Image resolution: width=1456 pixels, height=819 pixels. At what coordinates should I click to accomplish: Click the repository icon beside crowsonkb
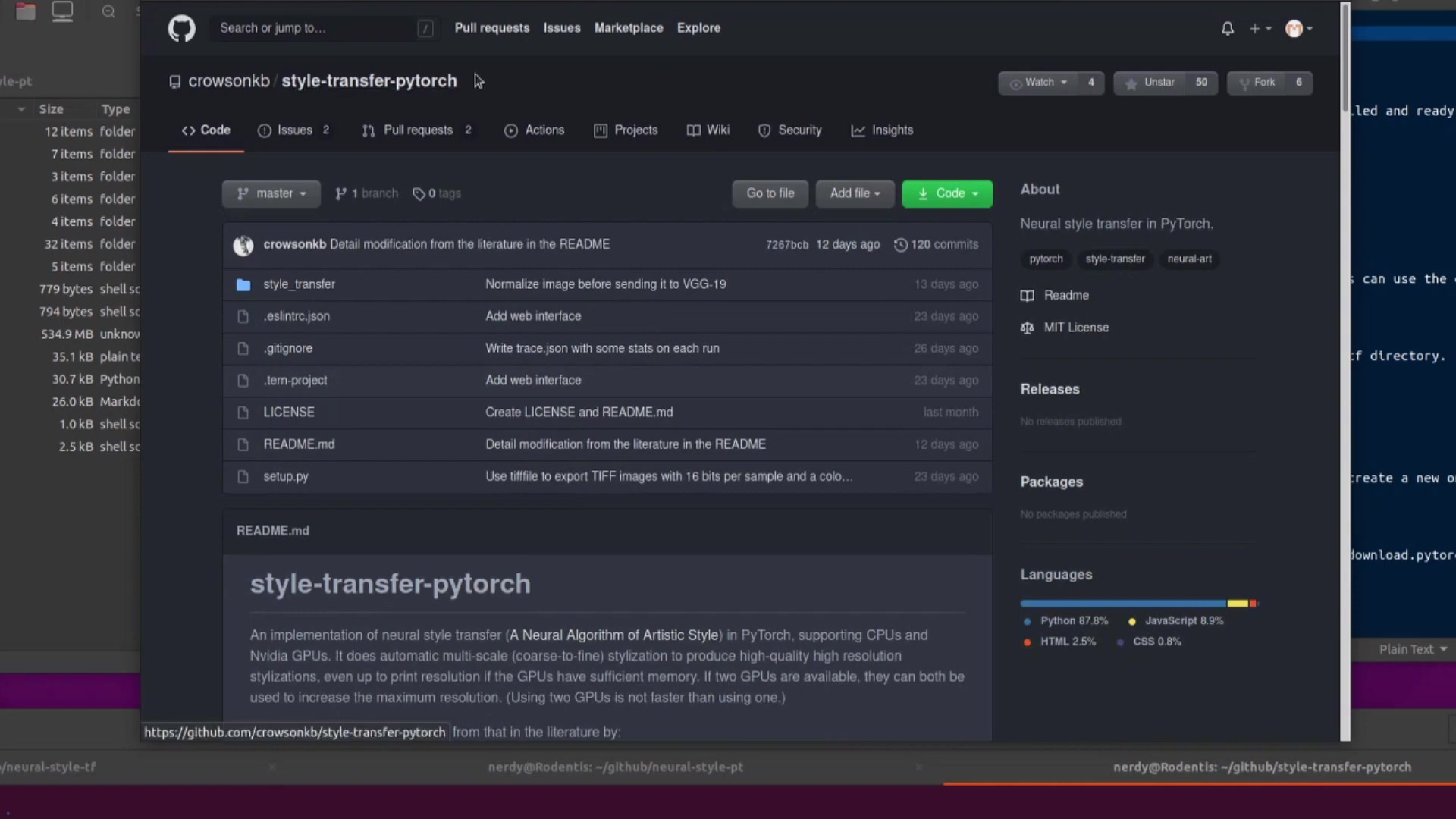(x=174, y=82)
